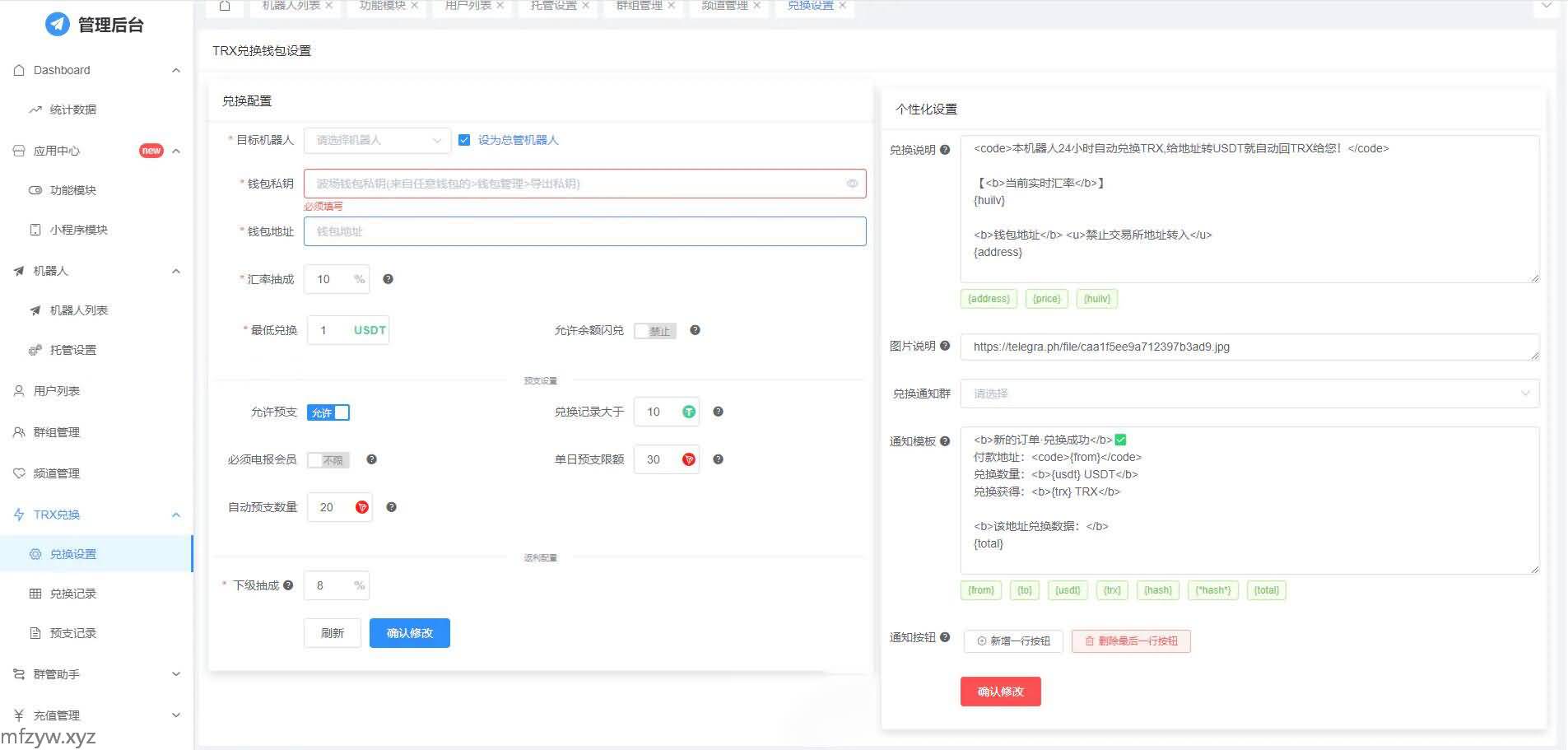Click the blue 确认修改 button
Image resolution: width=1568 pixels, height=750 pixels.
click(x=409, y=633)
